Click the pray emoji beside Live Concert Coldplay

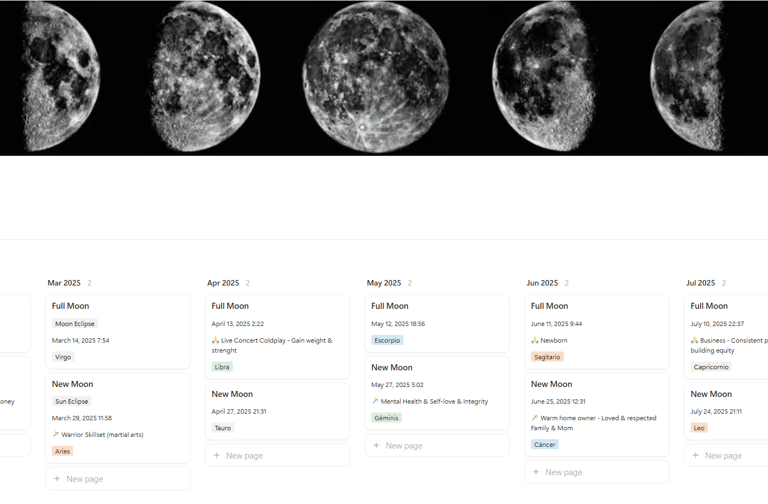click(215, 340)
